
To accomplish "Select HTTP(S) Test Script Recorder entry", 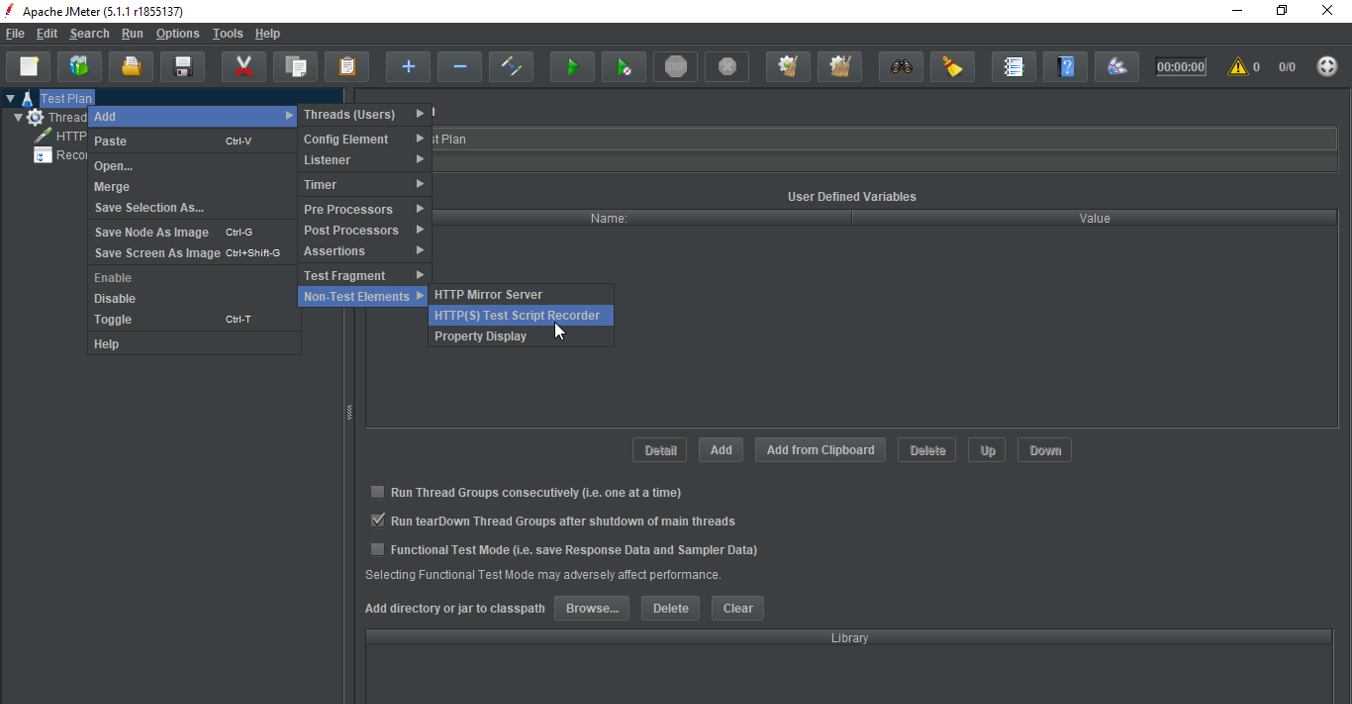I will (x=519, y=315).
